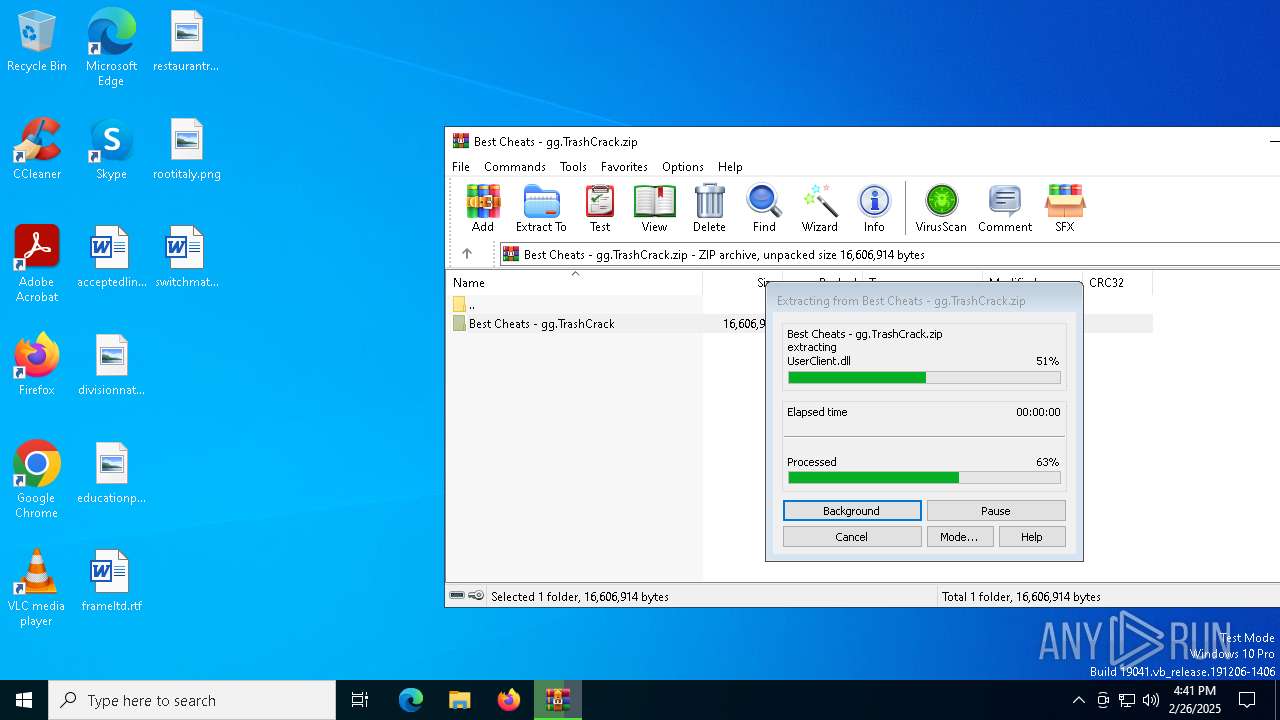This screenshot has width=1280, height=720.
Task: Select Adobe Acrobat desktop shortcut
Action: pos(37,264)
